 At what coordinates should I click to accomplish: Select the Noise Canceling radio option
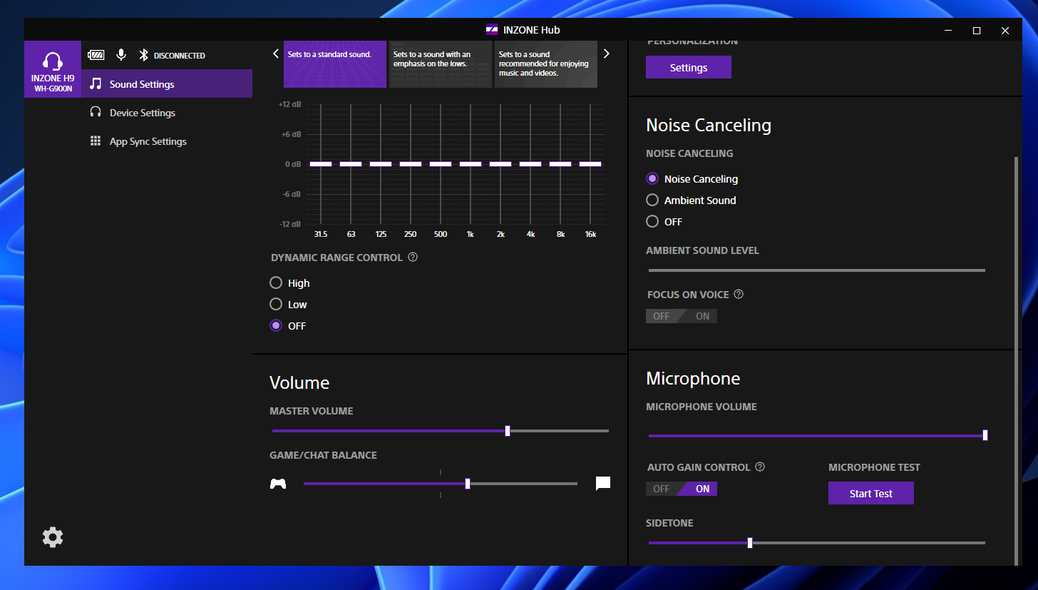pyautogui.click(x=652, y=179)
